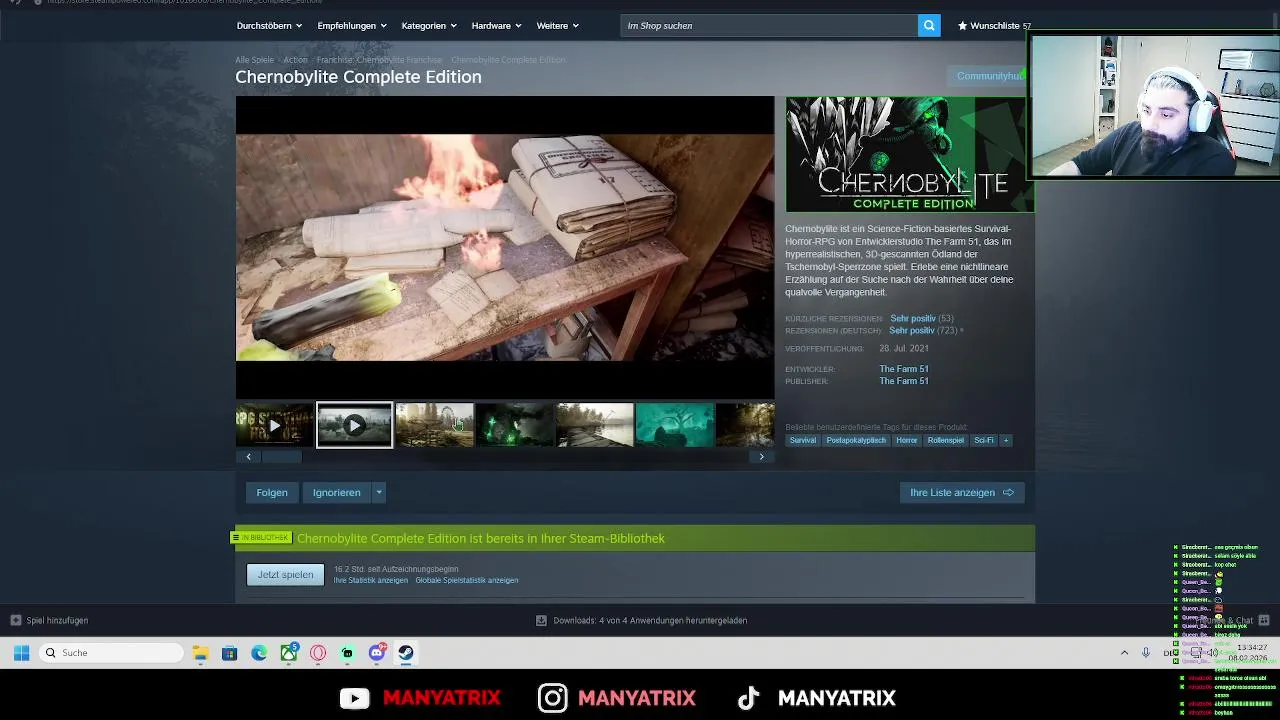Viewport: 1280px width, 720px height.
Task: Open File Explorer from taskbar
Action: 201,653
